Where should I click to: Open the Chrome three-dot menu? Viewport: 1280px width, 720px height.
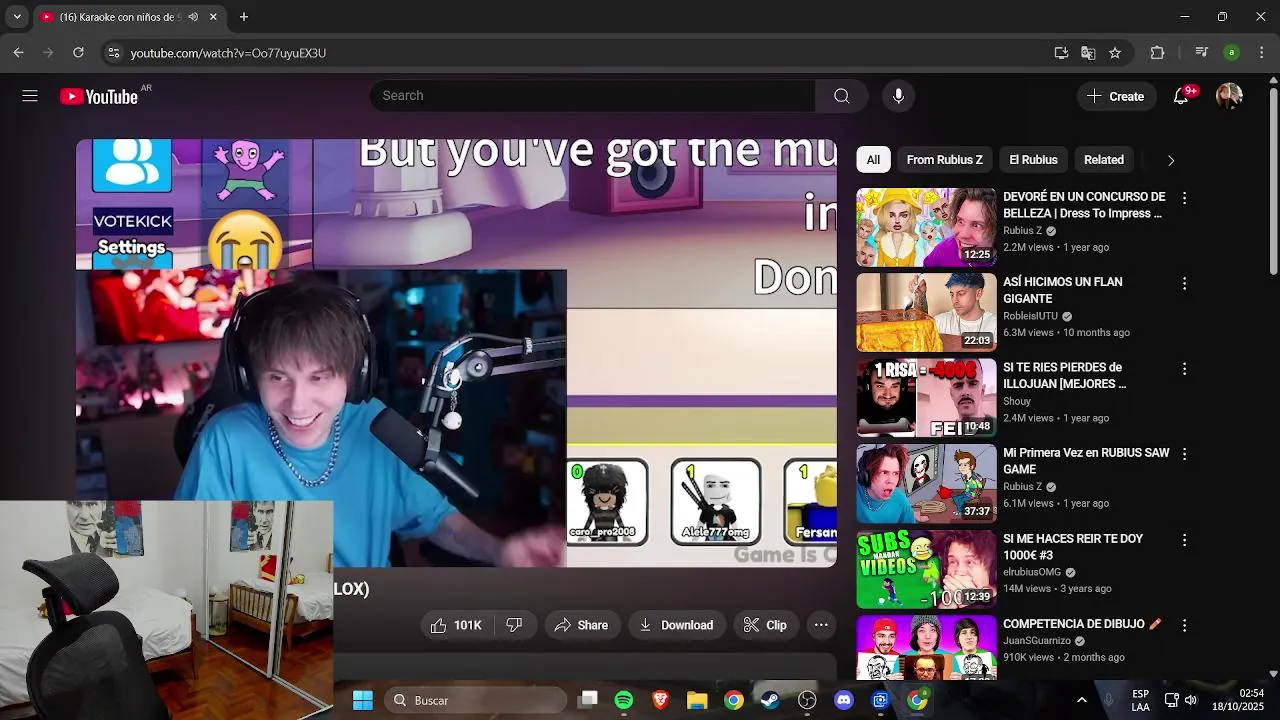[1262, 53]
